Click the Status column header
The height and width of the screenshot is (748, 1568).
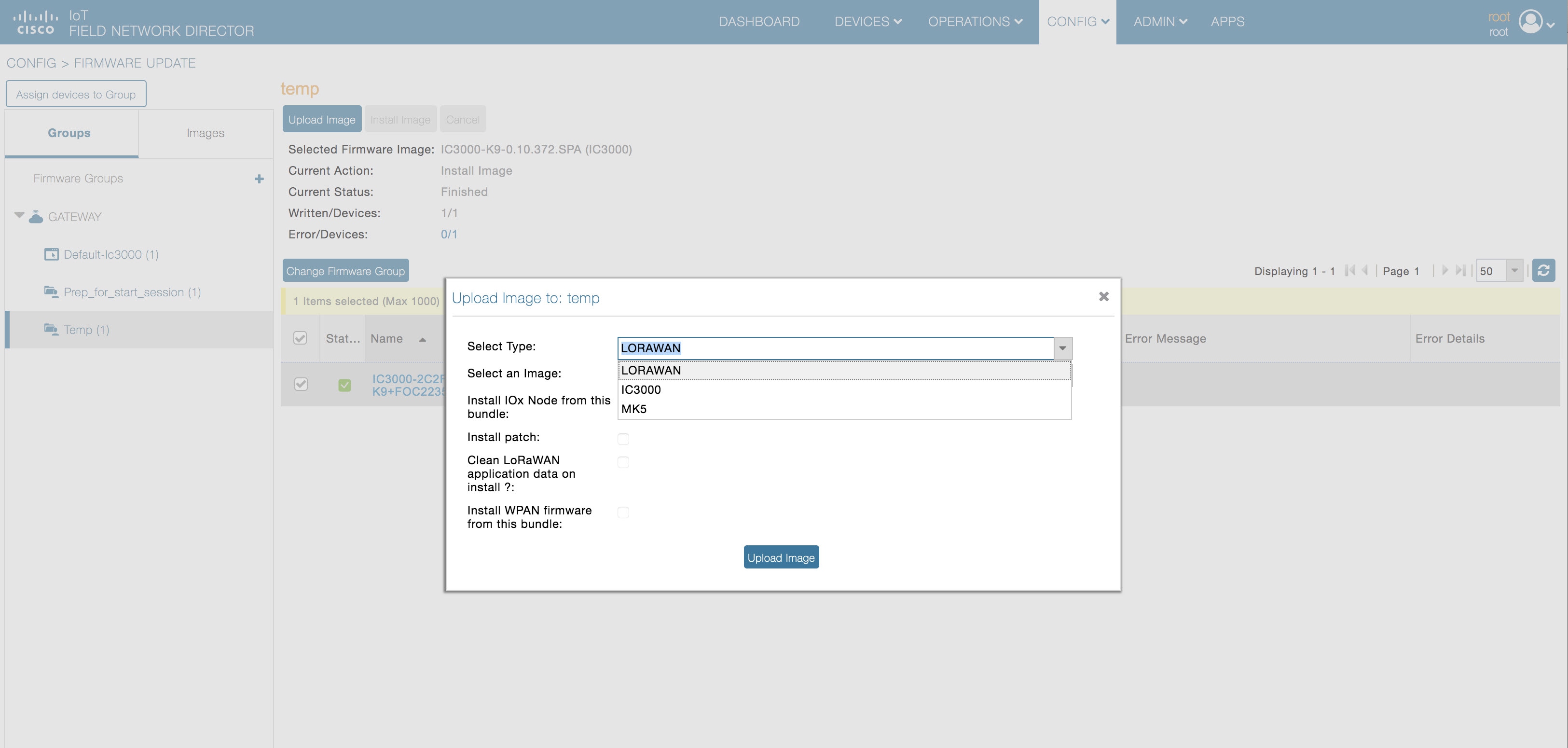point(343,338)
